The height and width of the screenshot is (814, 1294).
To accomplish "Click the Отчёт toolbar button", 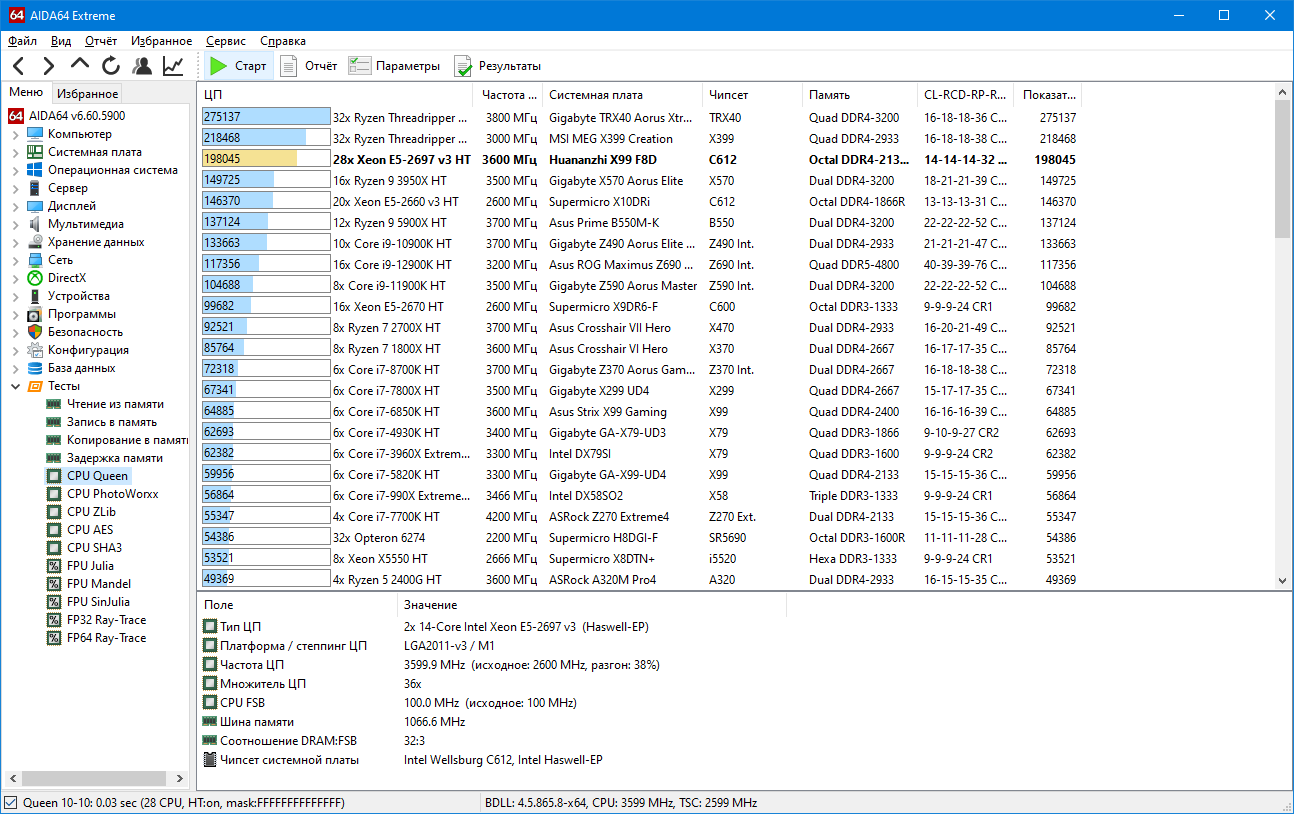I will (x=308, y=66).
